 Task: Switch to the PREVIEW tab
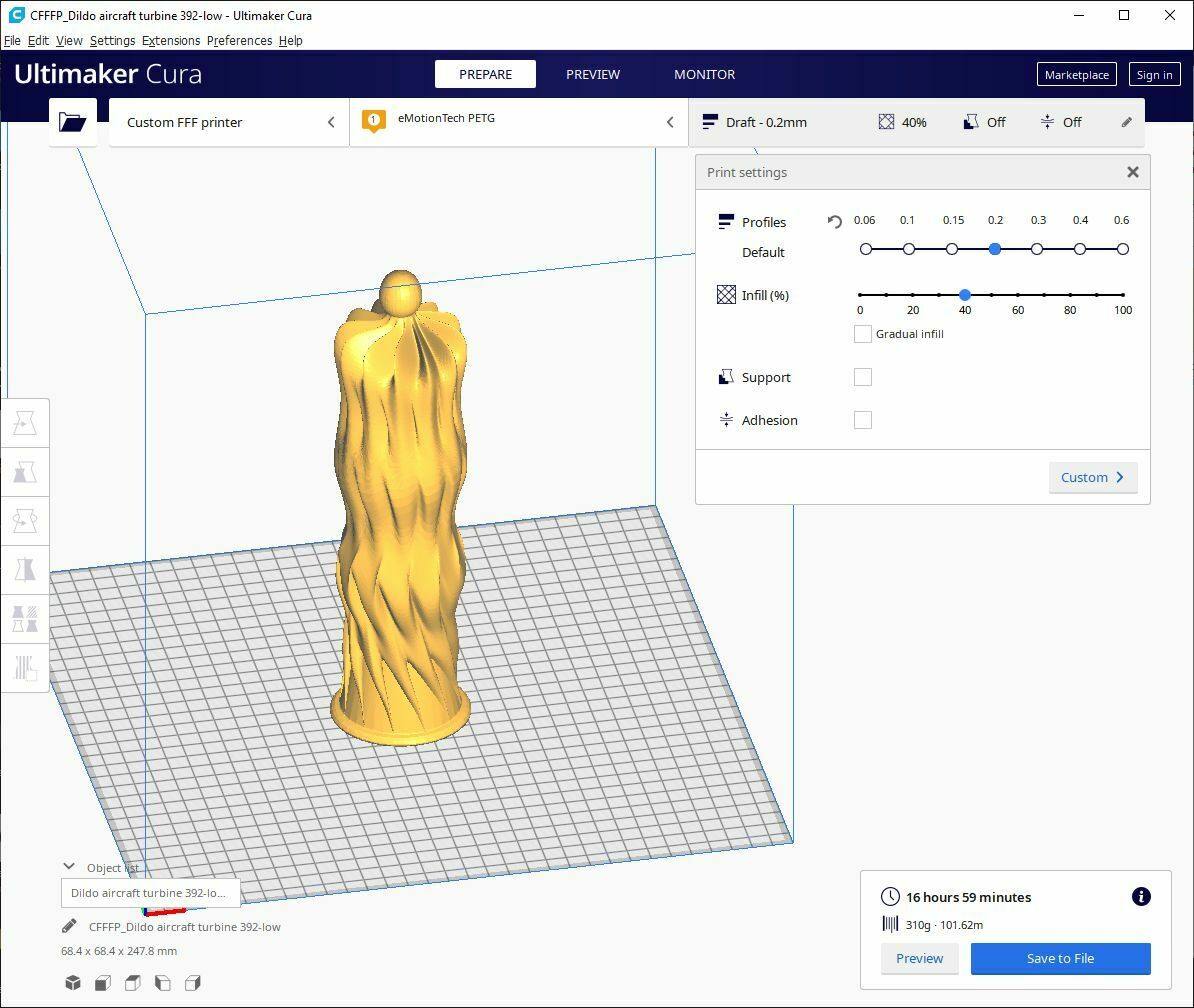click(x=593, y=74)
